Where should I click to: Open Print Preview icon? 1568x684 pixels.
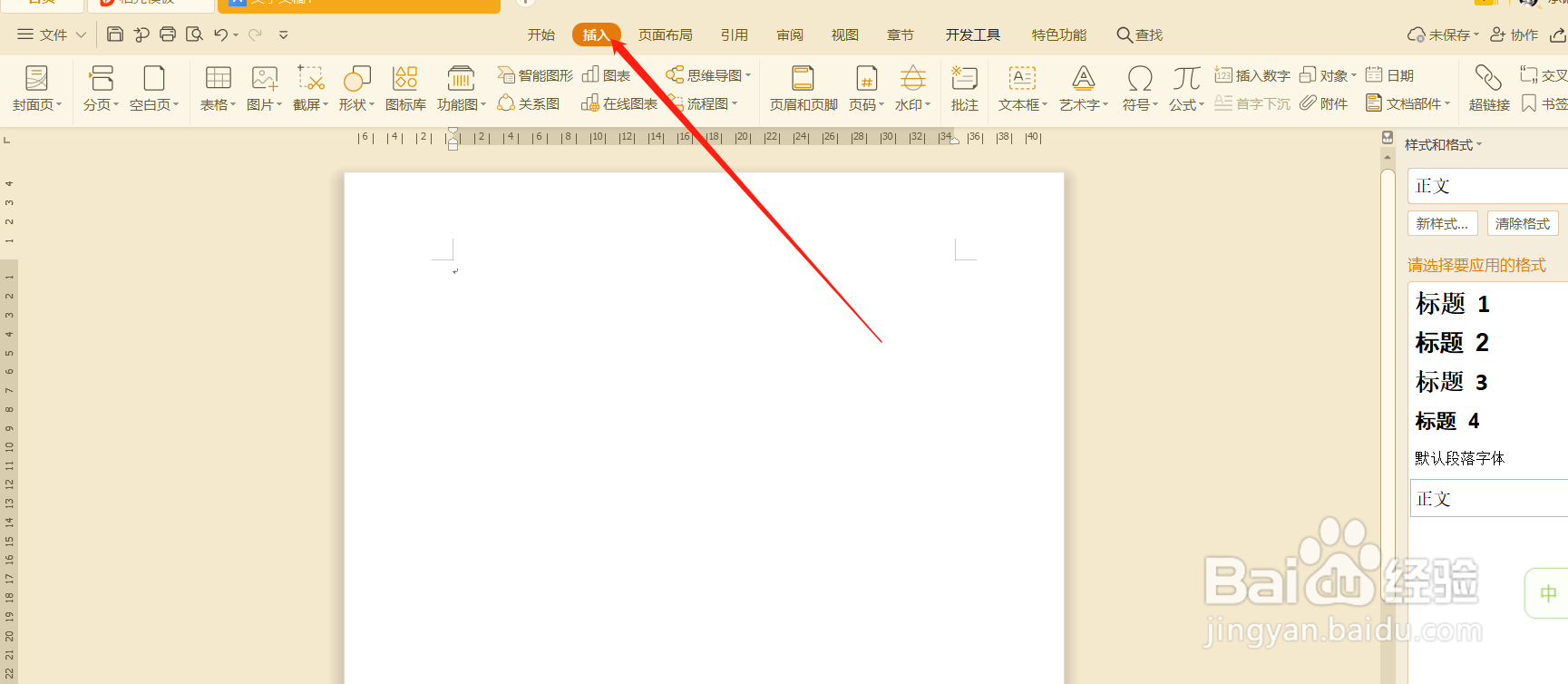(x=194, y=34)
